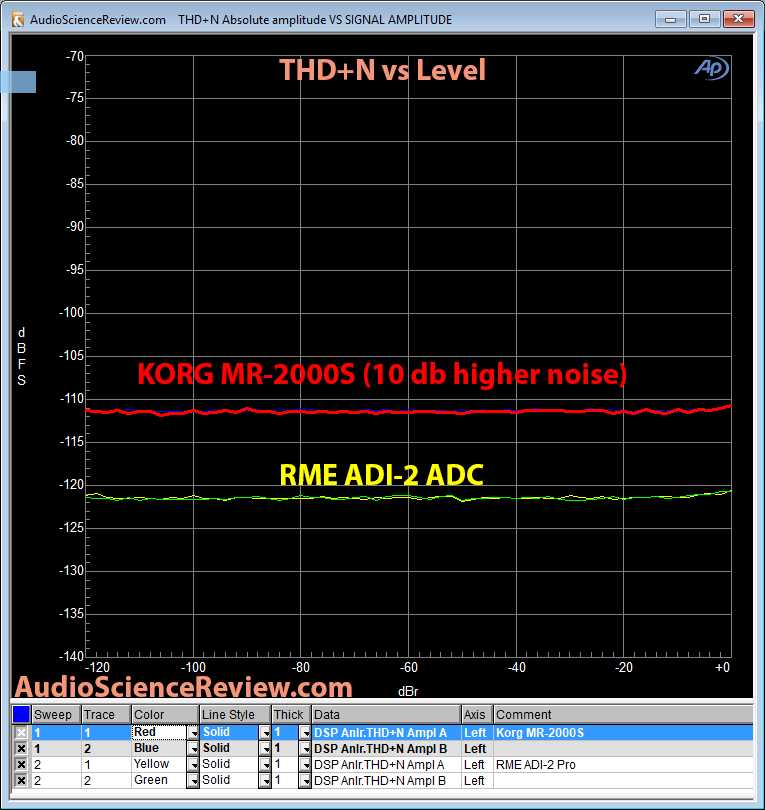Open the Color dropdown next to Yellow
This screenshot has width=765, height=810.
tap(193, 765)
